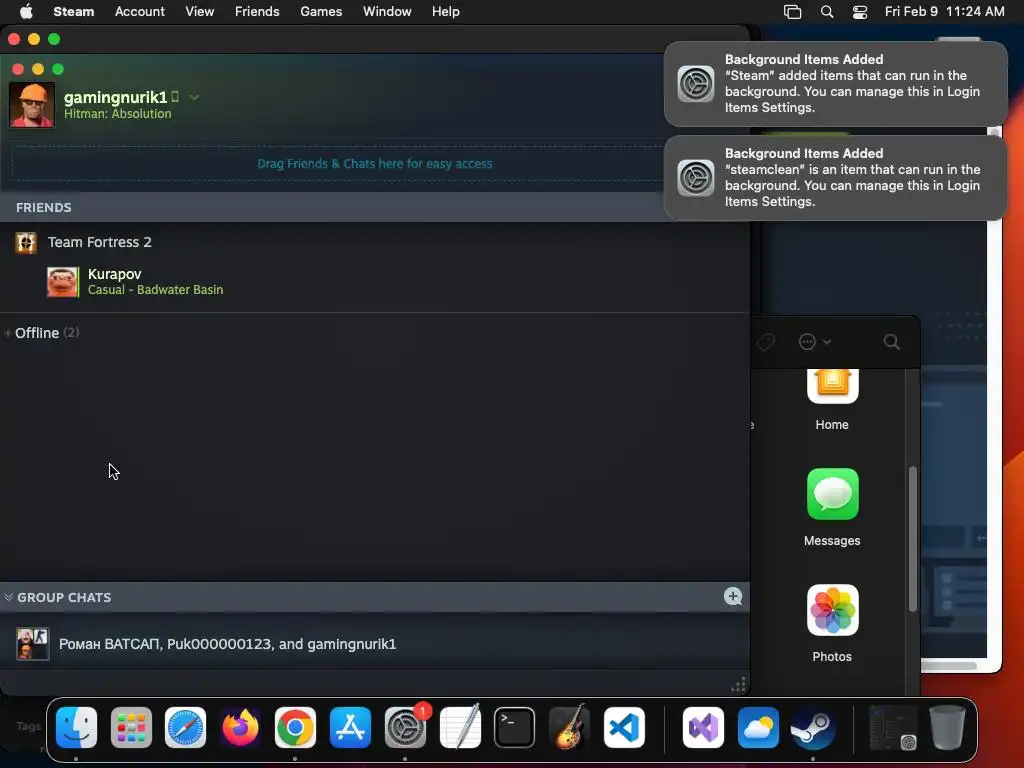Open the cloud weather app in Dock
The image size is (1024, 768).
click(758, 728)
